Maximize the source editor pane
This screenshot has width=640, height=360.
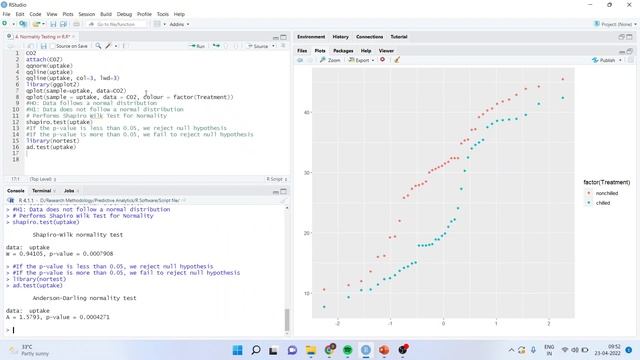point(284,37)
